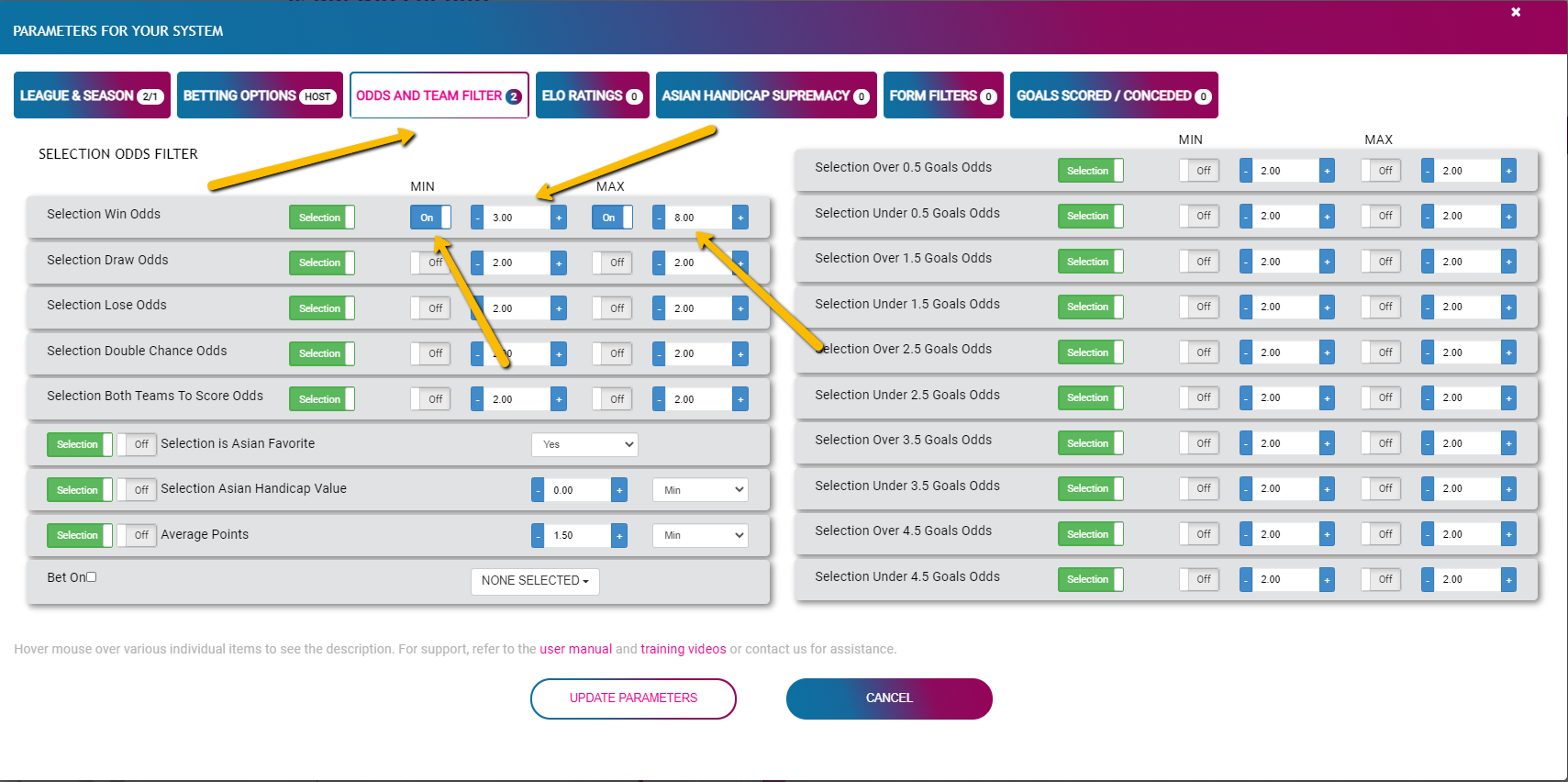Open Asian Handicap Value Min dropdown
1568x782 pixels.
pyautogui.click(x=700, y=490)
